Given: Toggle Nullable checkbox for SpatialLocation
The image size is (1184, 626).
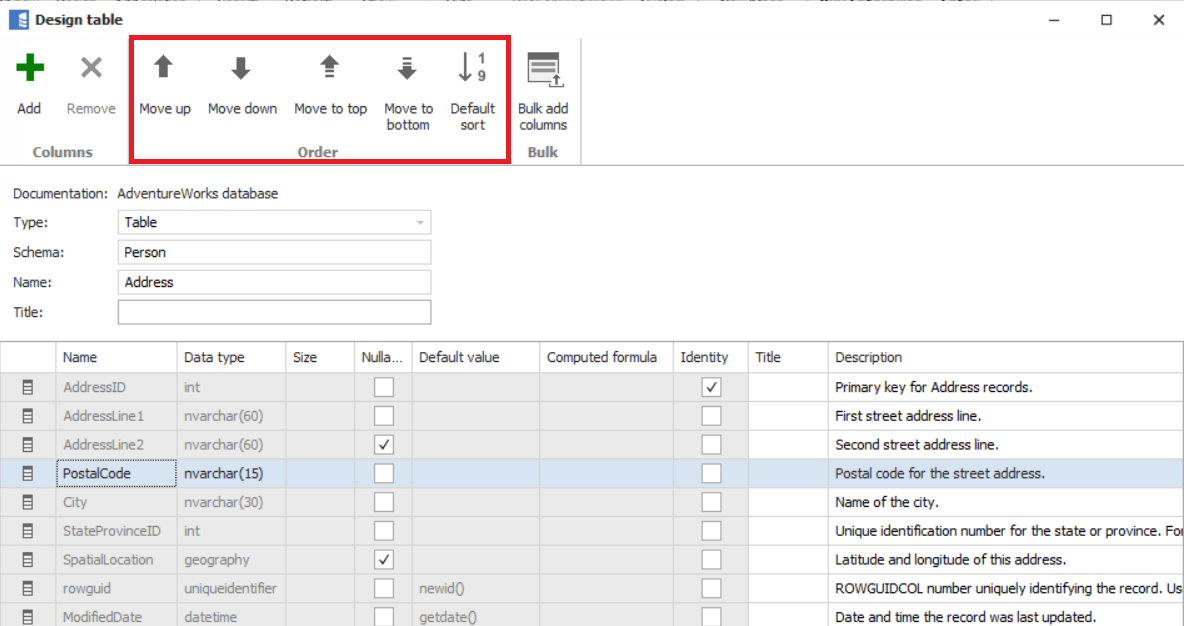Looking at the screenshot, I should click(384, 560).
